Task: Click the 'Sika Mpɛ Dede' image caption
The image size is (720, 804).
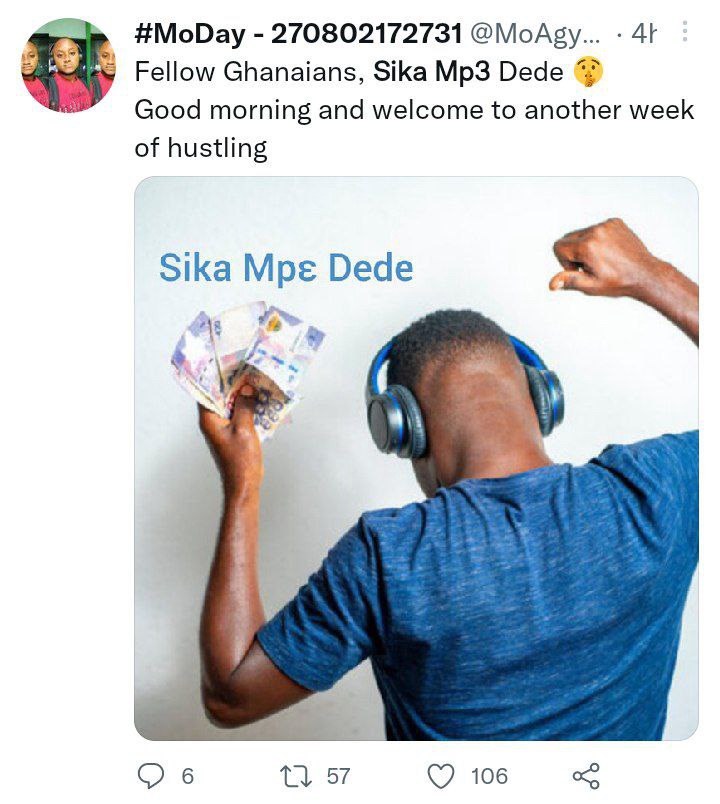Action: 286,268
